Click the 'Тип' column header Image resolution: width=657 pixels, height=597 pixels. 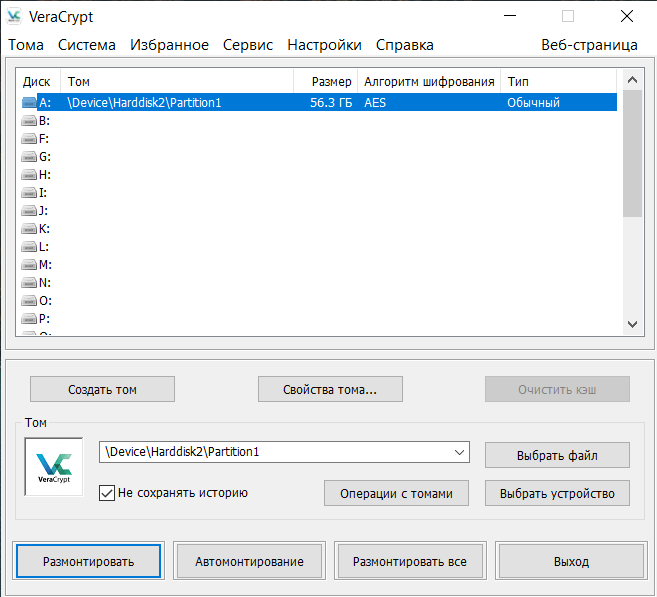(559, 81)
